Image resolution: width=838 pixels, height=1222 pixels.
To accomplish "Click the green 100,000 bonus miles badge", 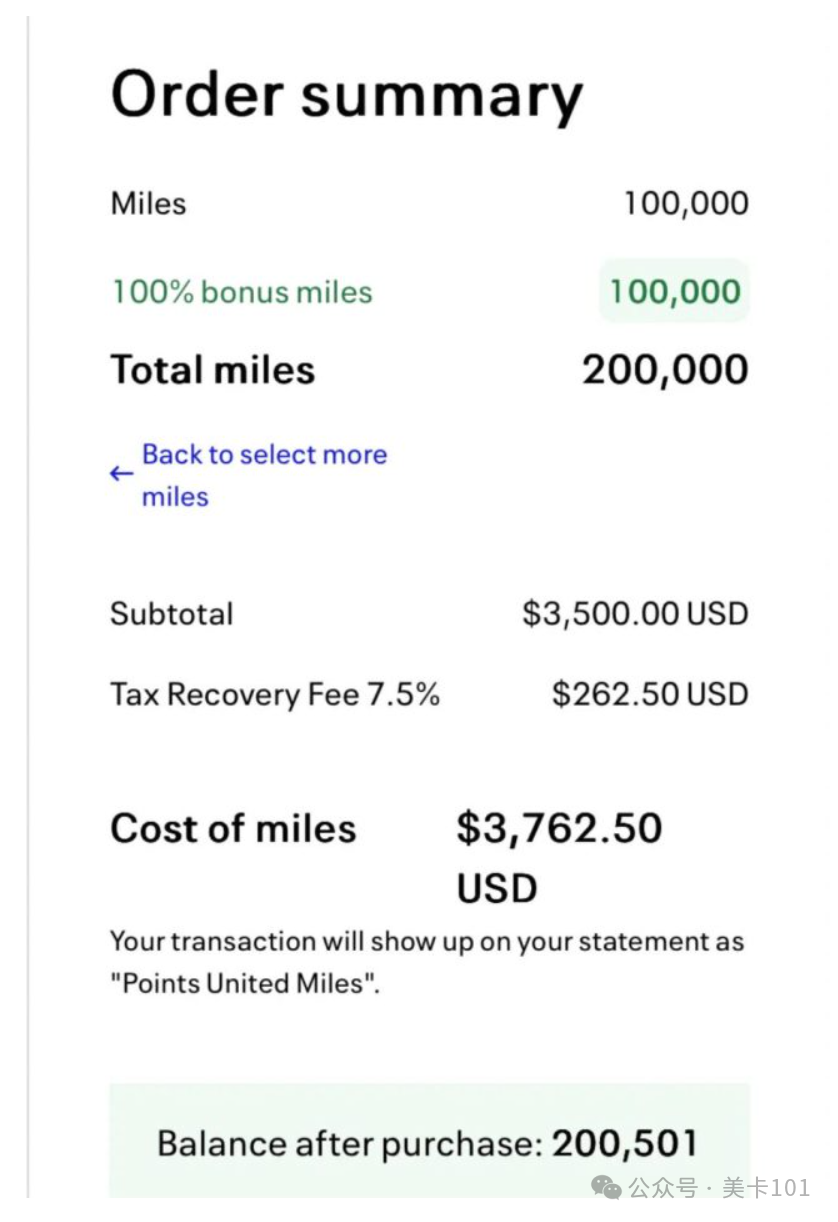I will click(674, 292).
